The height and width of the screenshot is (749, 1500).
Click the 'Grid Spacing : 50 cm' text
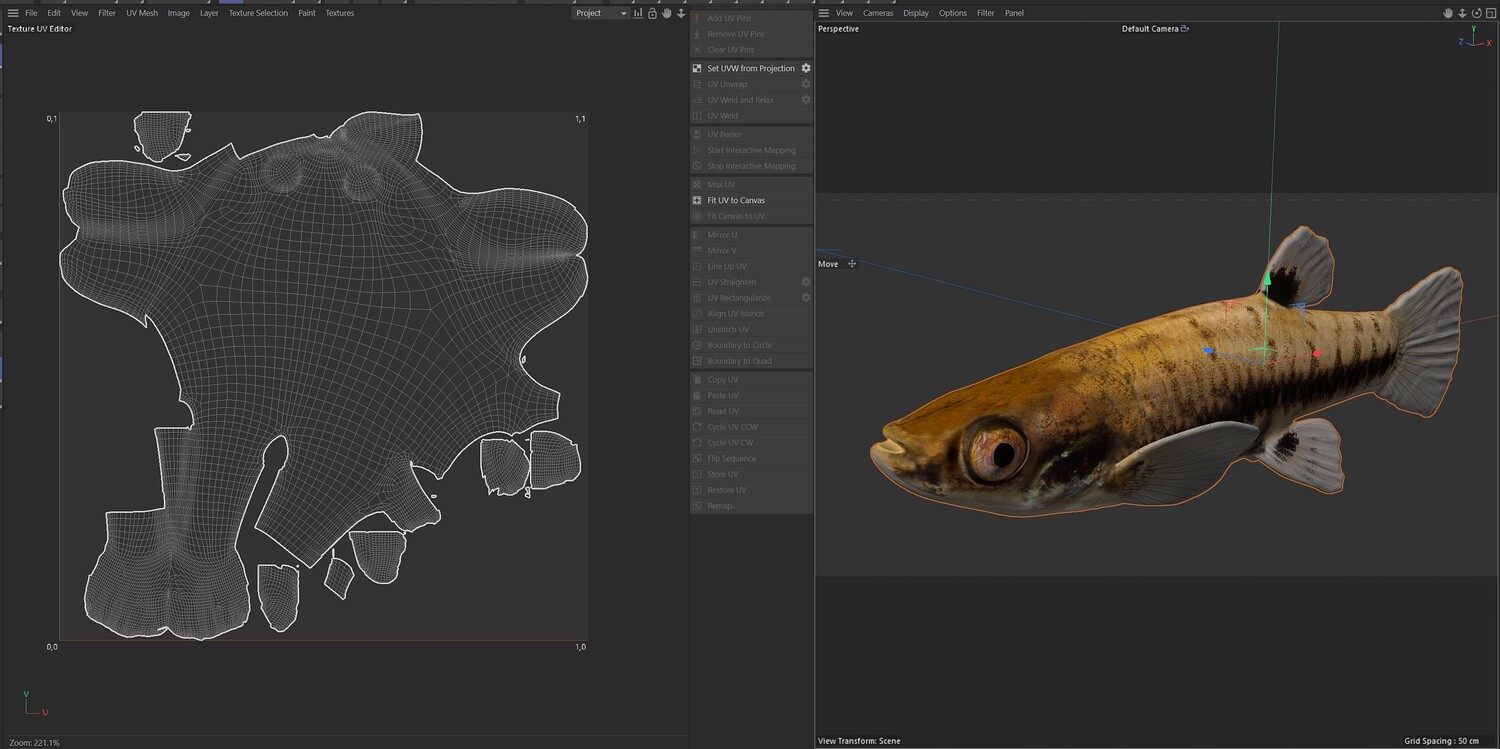pos(1442,741)
